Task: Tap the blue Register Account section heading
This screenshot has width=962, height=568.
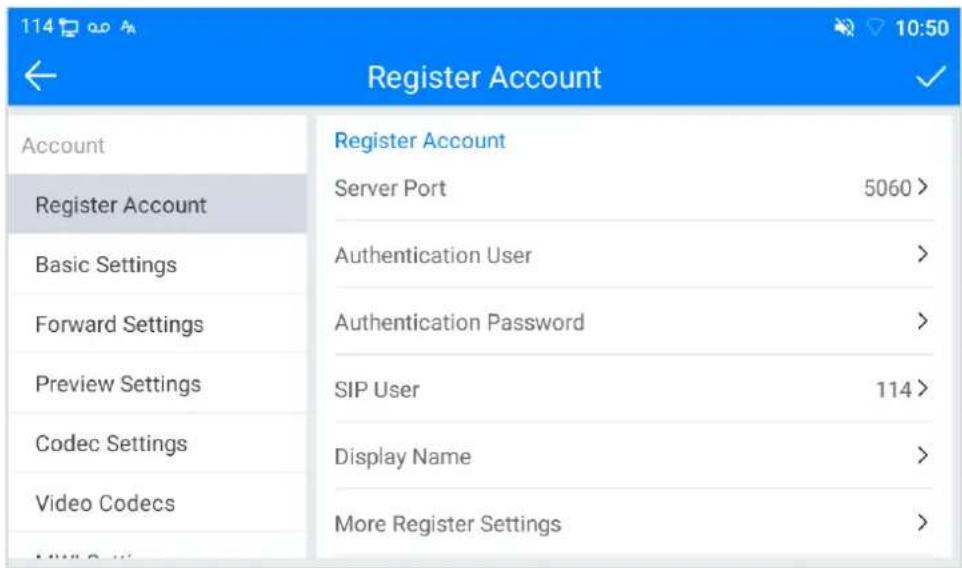Action: pyautogui.click(x=420, y=140)
